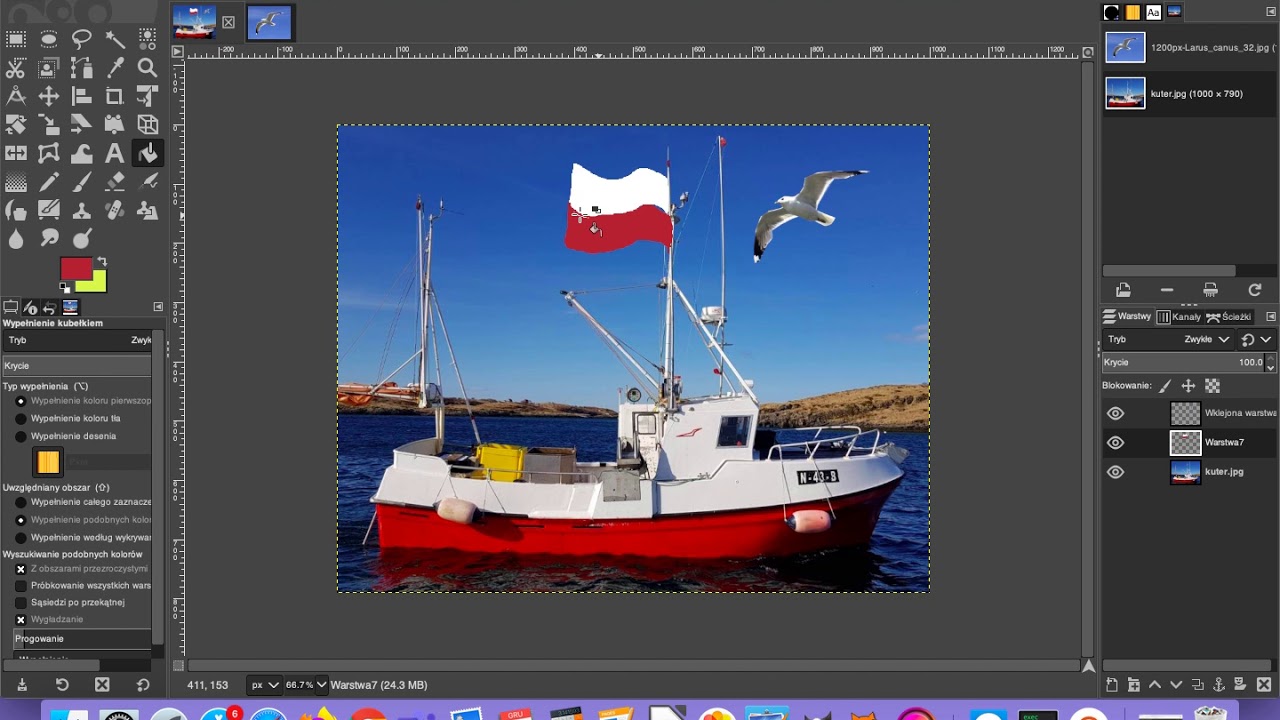Image resolution: width=1280 pixels, height=720 pixels.
Task: Choose Wypełnienie koloru tła fill type
Action: pos(20,418)
